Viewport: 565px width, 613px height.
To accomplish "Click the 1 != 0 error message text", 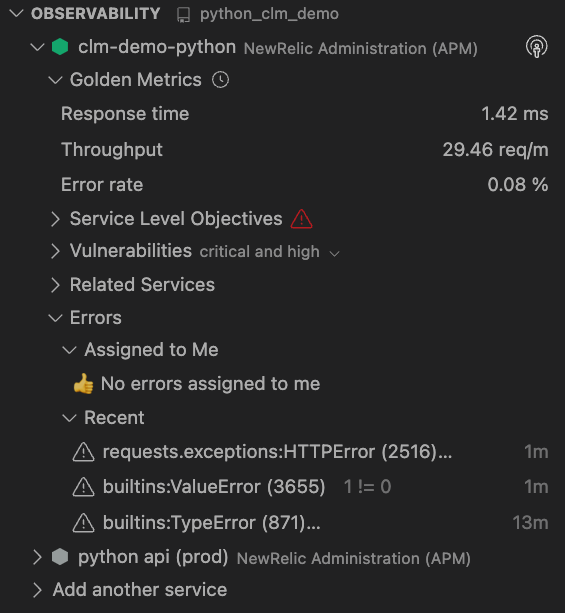I will [x=367, y=487].
